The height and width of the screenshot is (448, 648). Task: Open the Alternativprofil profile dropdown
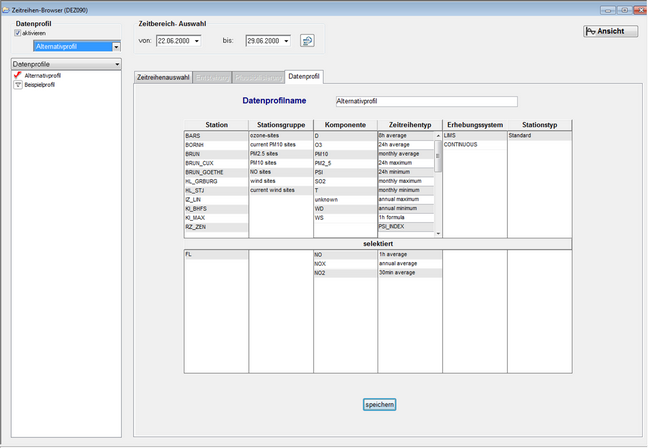[116, 46]
